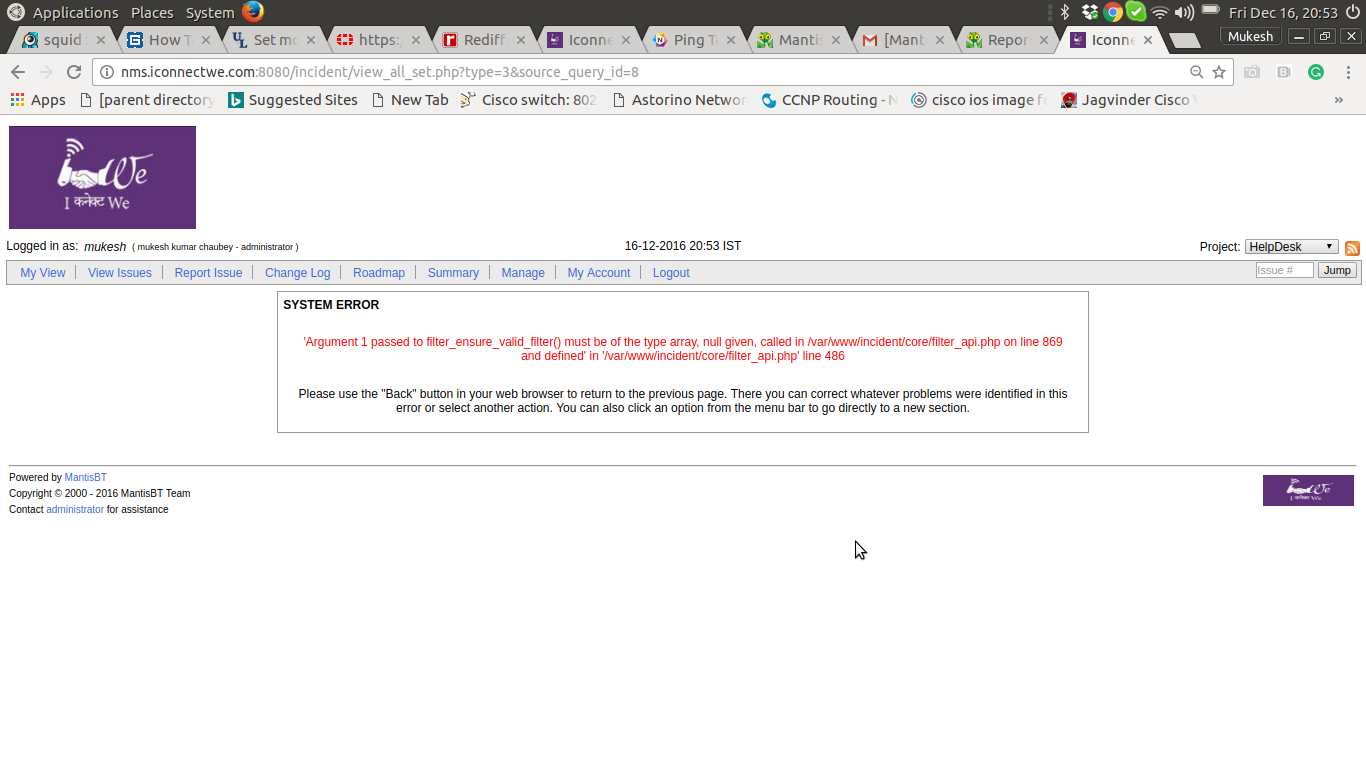1366x768 pixels.
Task: Follow the MantisBT footer link
Action: tap(86, 478)
